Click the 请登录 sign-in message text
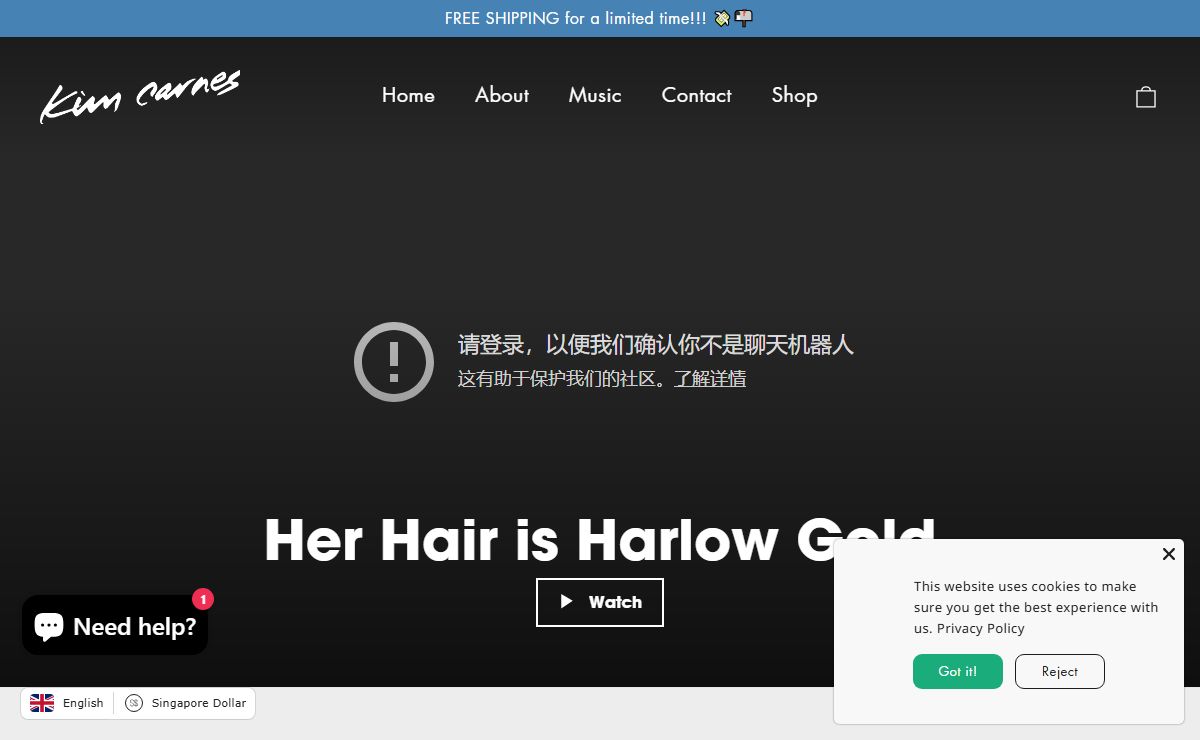Viewport: 1200px width, 740px height. (655, 345)
